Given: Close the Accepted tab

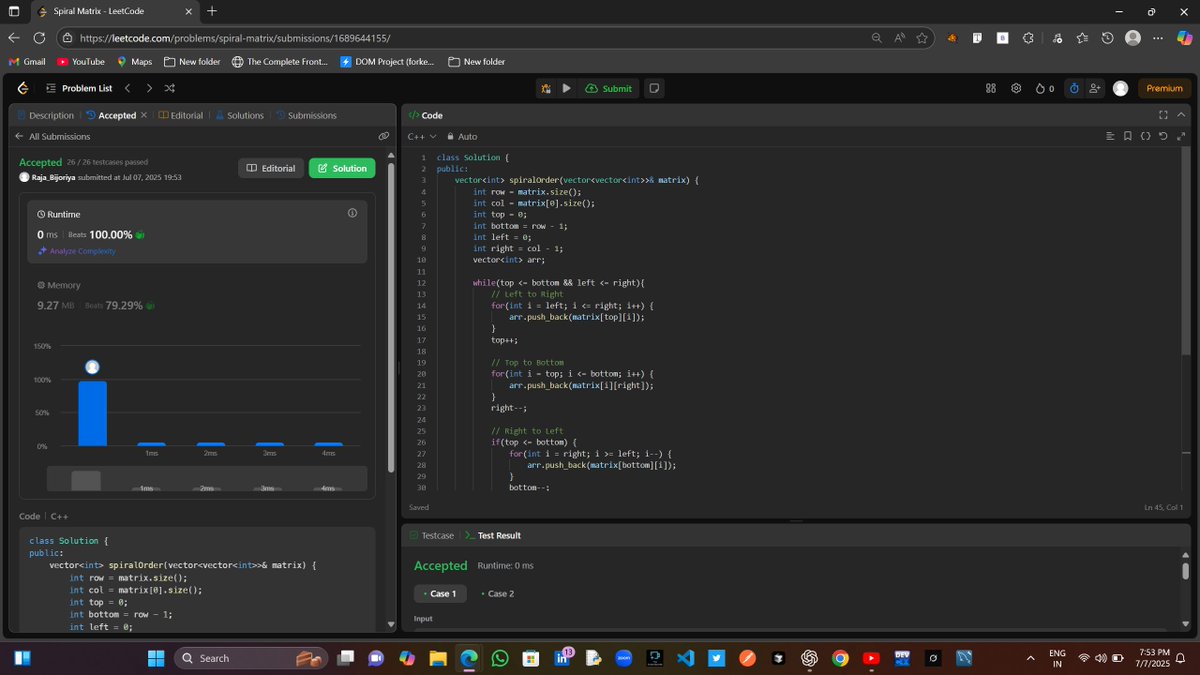Looking at the screenshot, I should click(143, 115).
